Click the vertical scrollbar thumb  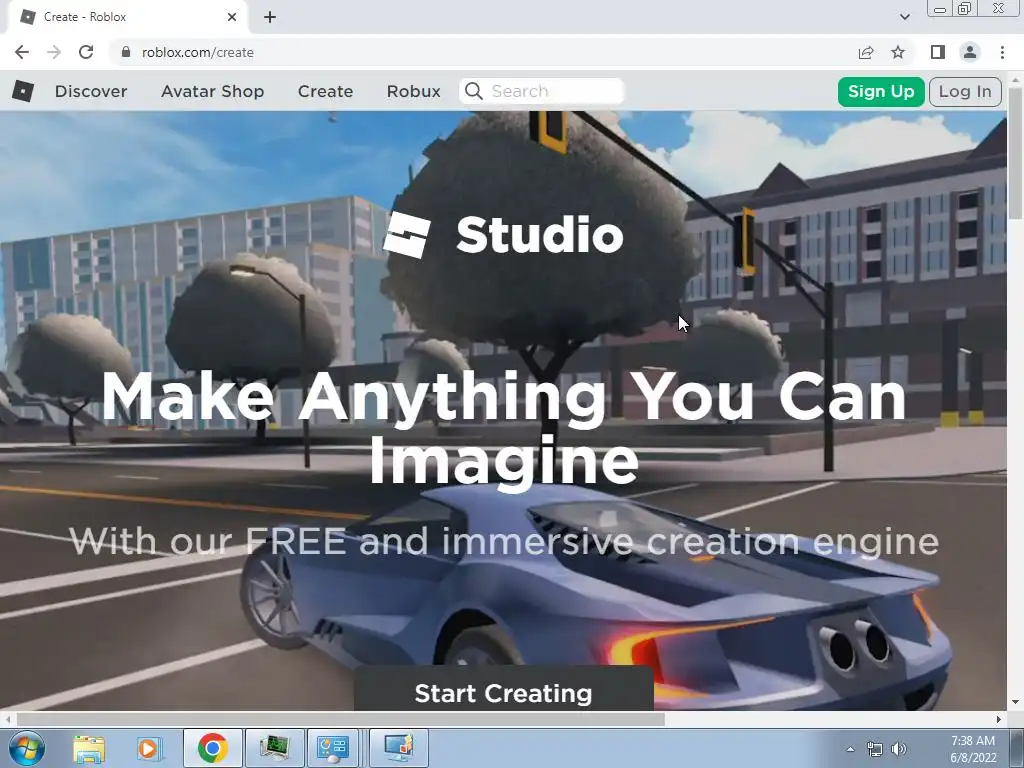pos(1016,153)
